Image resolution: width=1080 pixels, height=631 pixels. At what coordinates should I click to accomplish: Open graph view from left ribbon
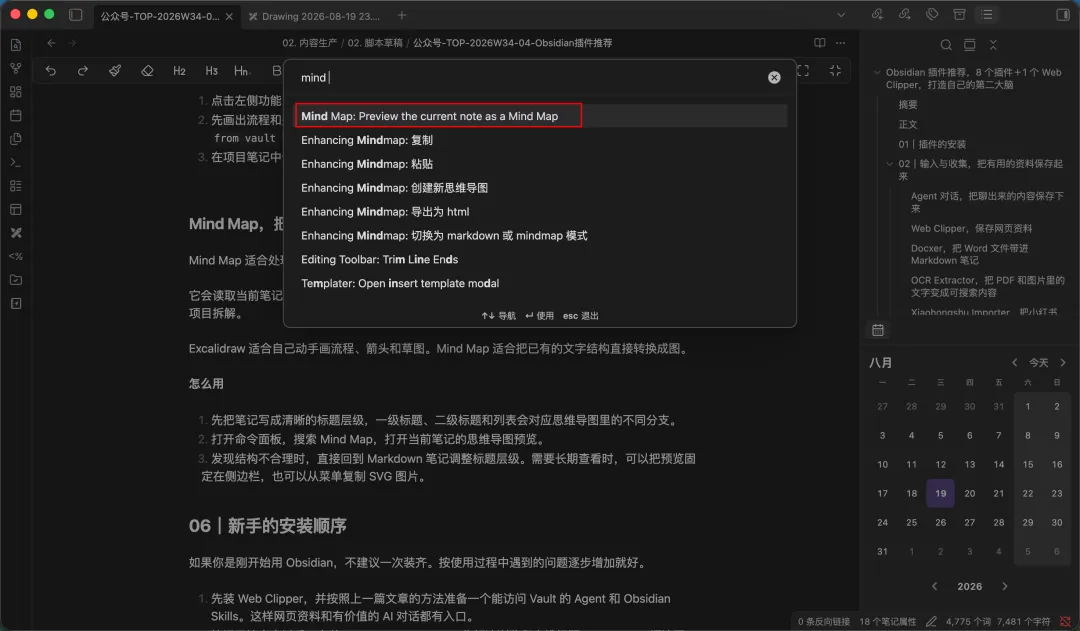16,68
